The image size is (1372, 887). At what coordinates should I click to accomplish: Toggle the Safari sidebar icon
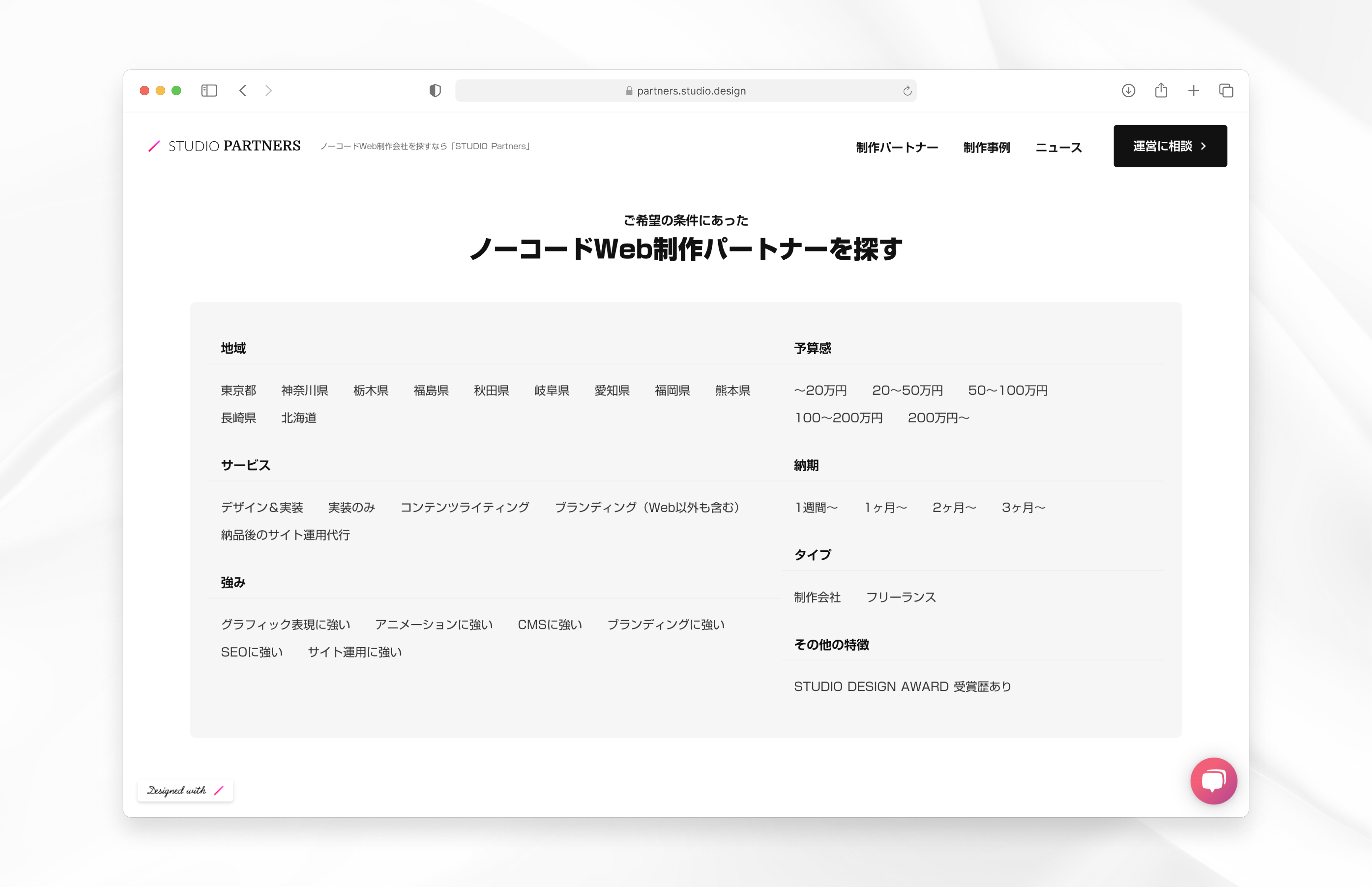point(209,91)
